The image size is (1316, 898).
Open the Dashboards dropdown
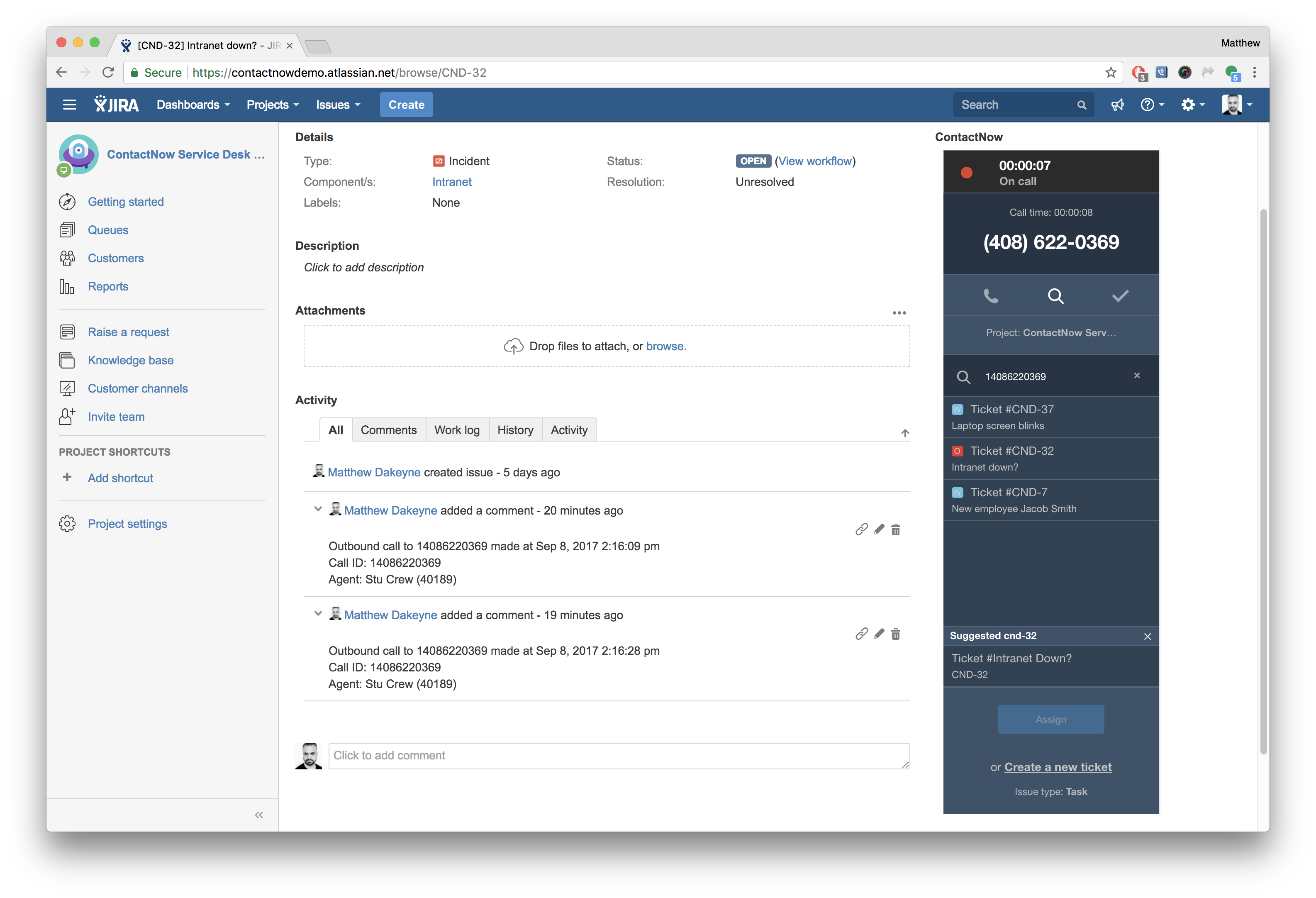pos(194,105)
